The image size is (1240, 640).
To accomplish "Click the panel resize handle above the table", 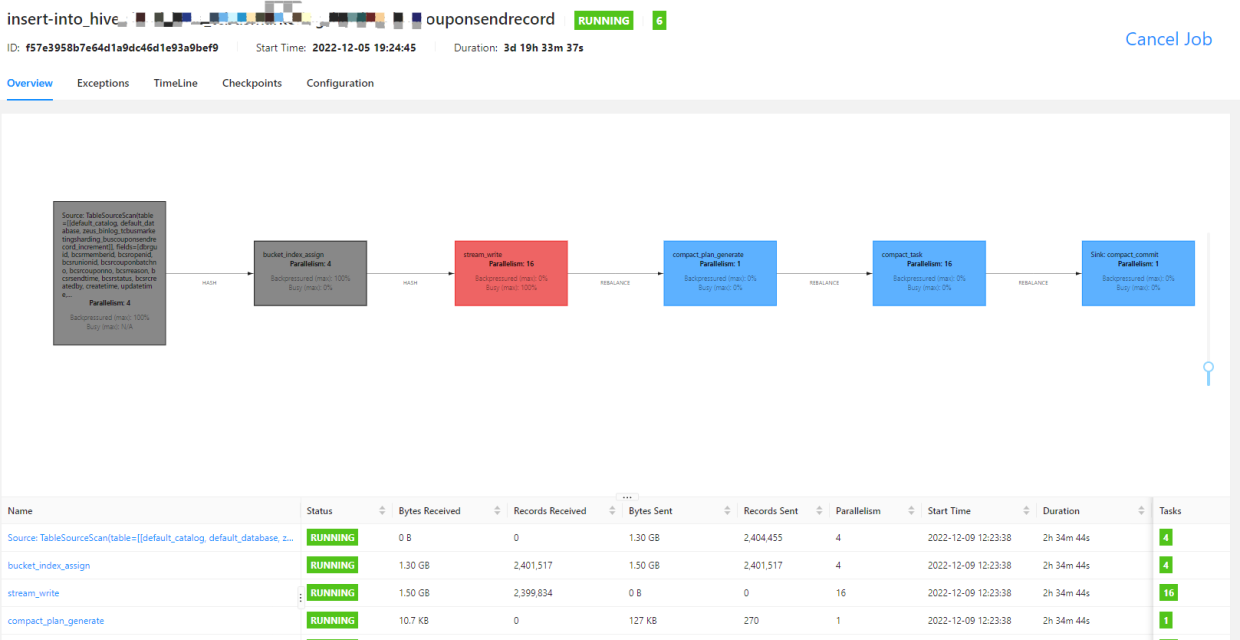I will point(627,497).
